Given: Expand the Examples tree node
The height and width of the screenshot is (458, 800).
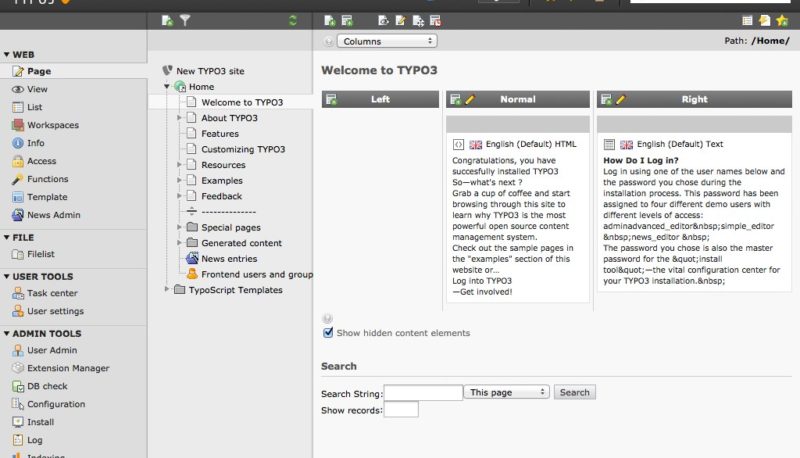Looking at the screenshot, I should pyautogui.click(x=179, y=181).
